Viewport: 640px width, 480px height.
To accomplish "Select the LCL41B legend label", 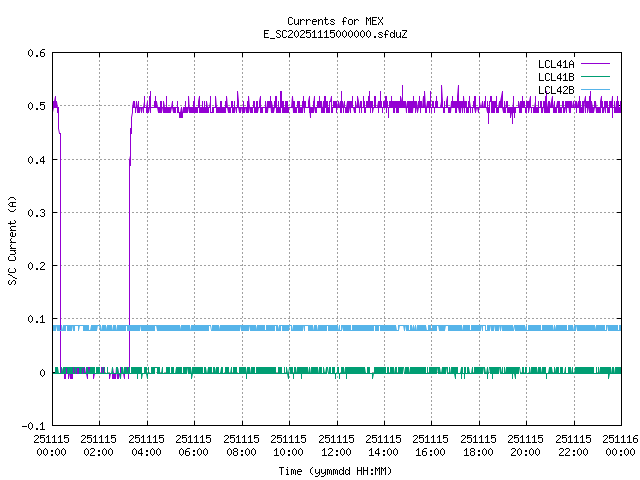I will [555, 77].
